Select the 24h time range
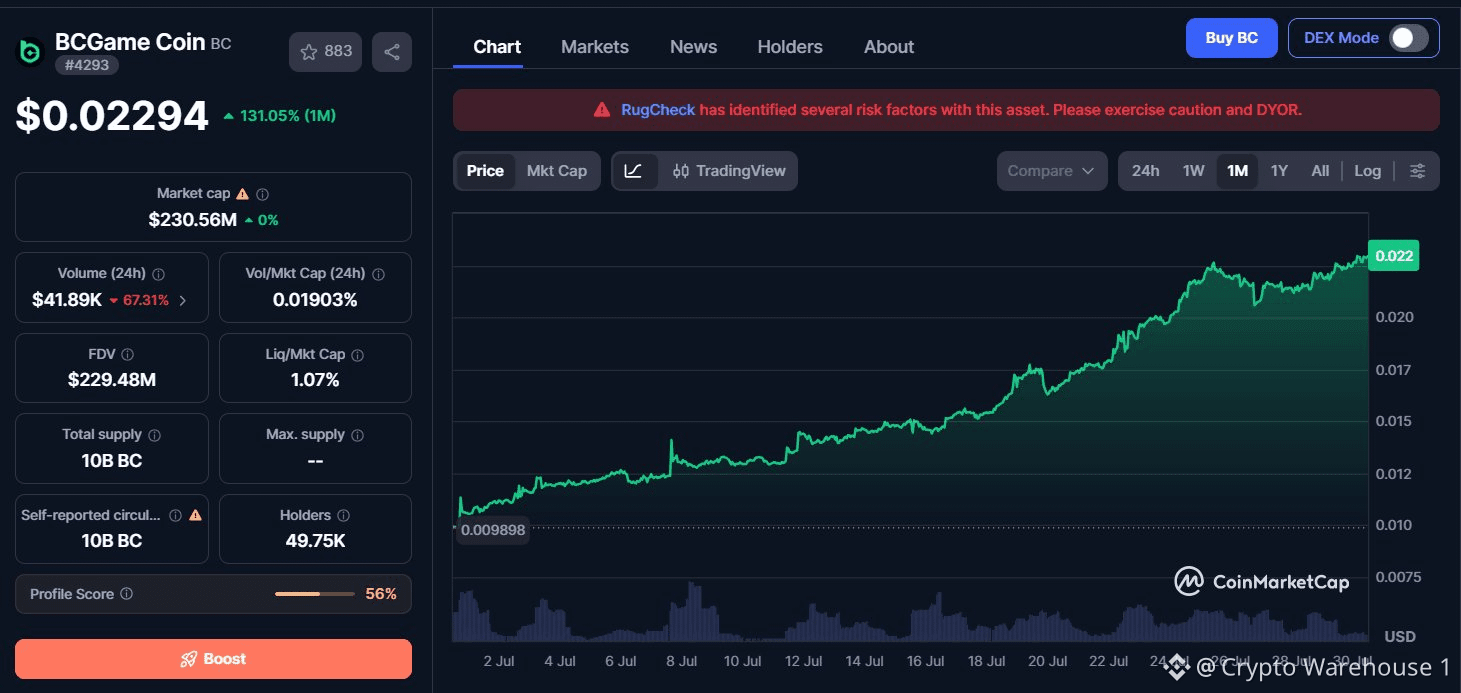The image size is (1461, 693). coord(1146,171)
